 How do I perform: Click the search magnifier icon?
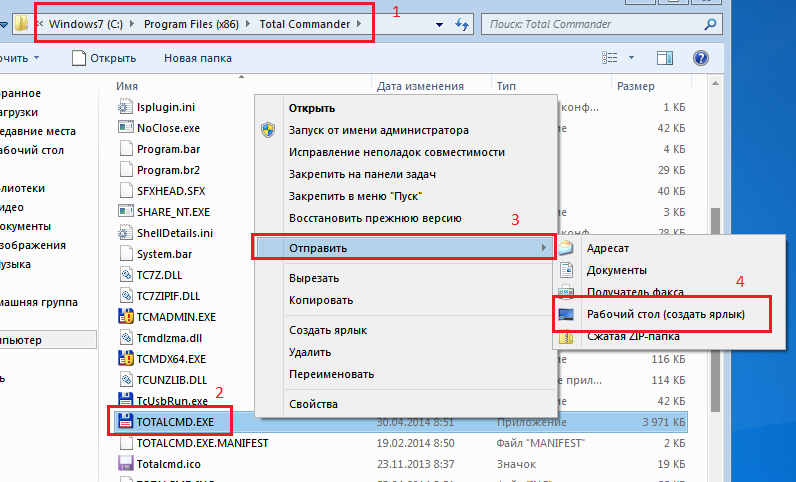pos(710,24)
